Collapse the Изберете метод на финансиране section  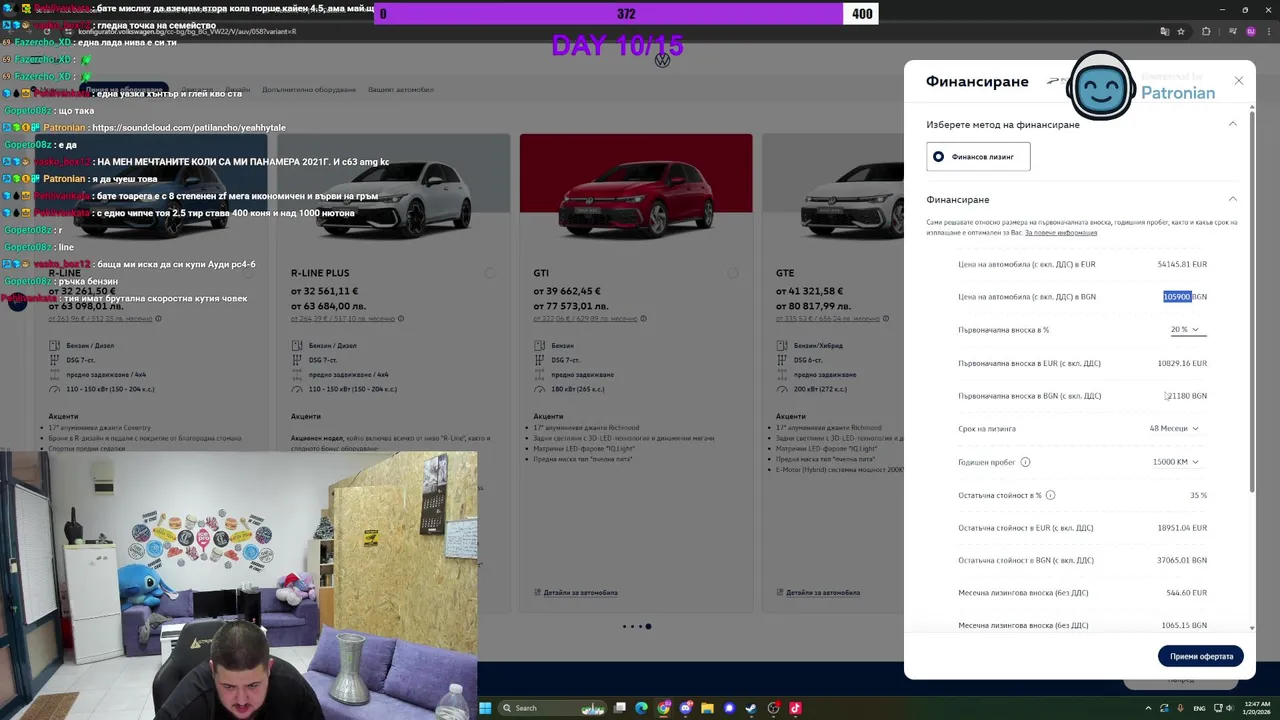coord(1232,124)
